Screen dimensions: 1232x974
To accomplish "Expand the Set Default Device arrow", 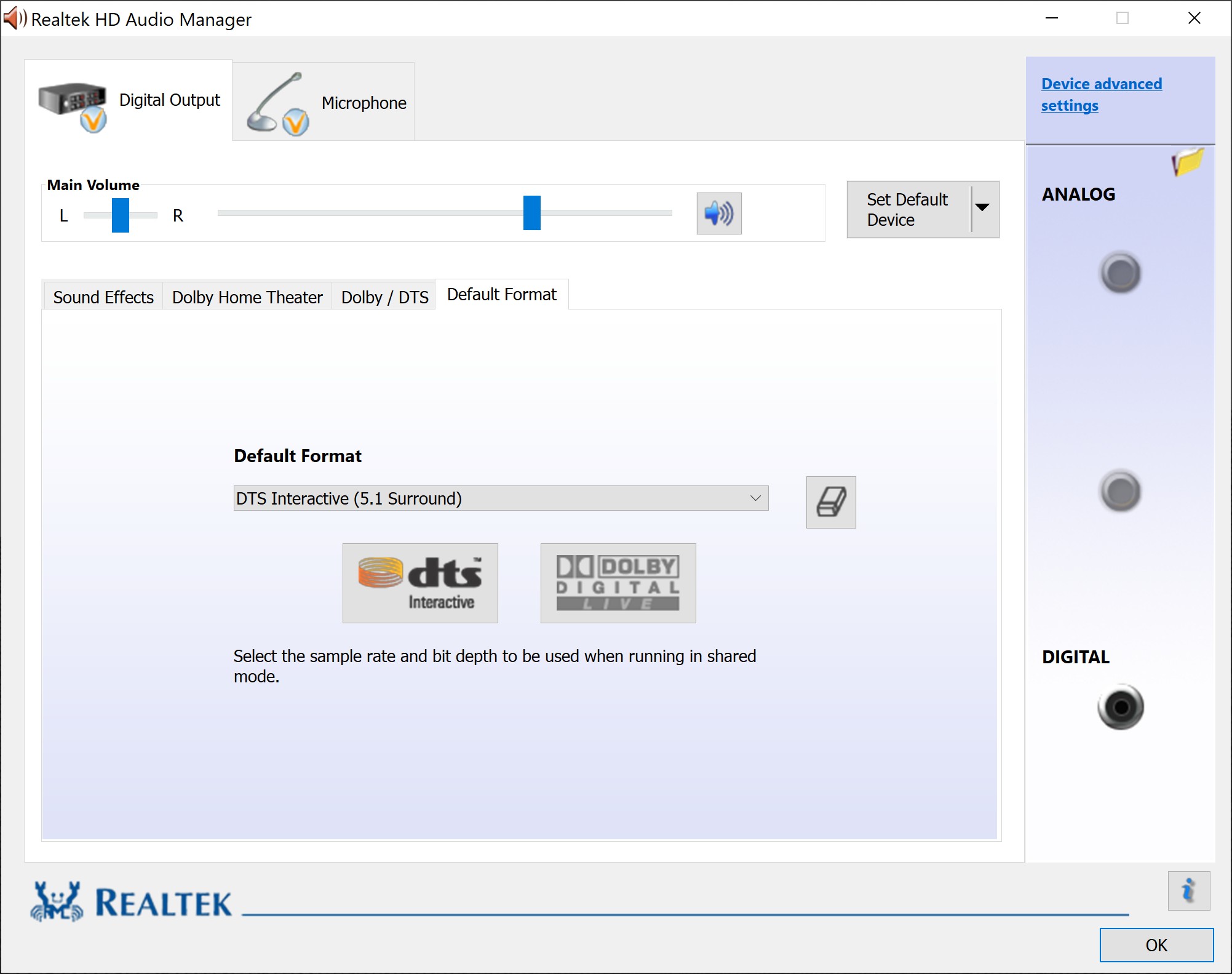I will coord(983,208).
